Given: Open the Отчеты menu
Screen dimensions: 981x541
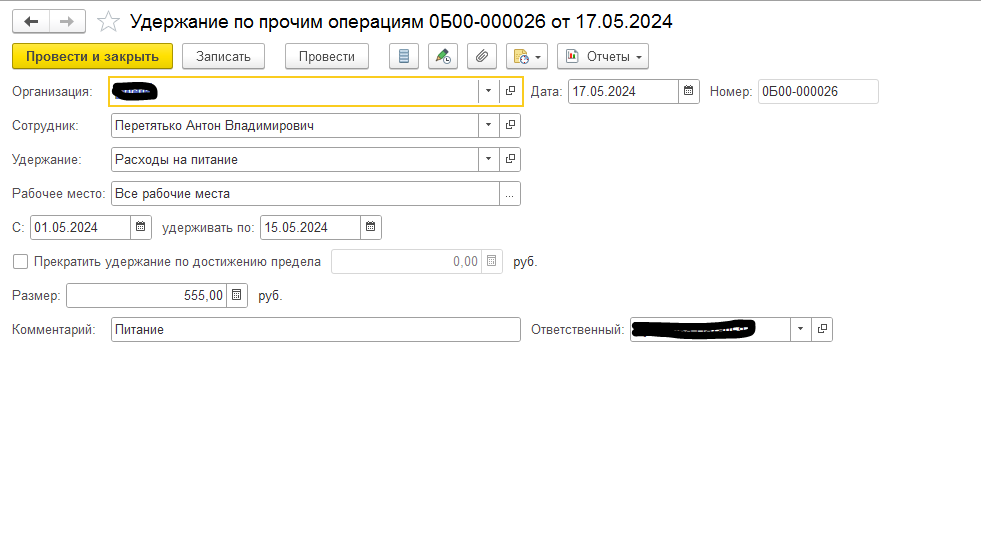Looking at the screenshot, I should 602,57.
